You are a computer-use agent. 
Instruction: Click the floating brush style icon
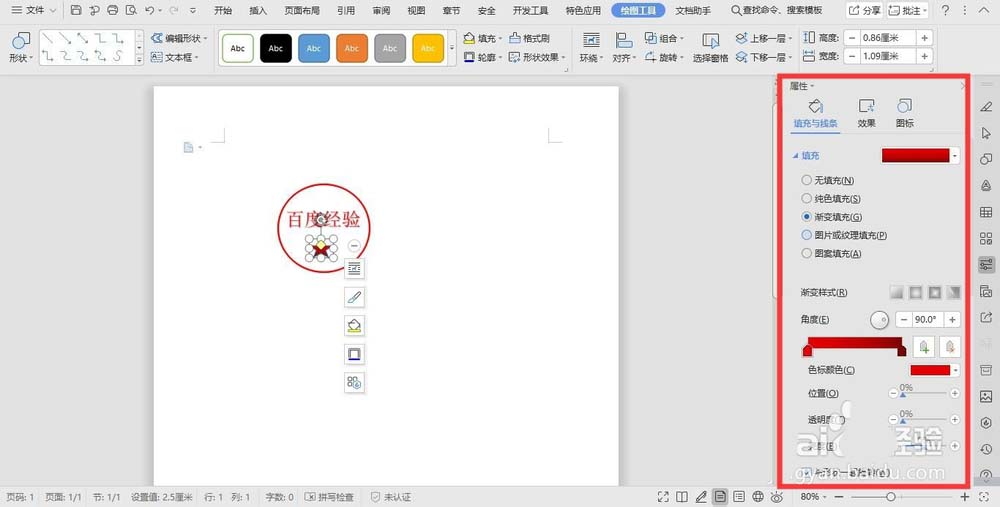[355, 297]
